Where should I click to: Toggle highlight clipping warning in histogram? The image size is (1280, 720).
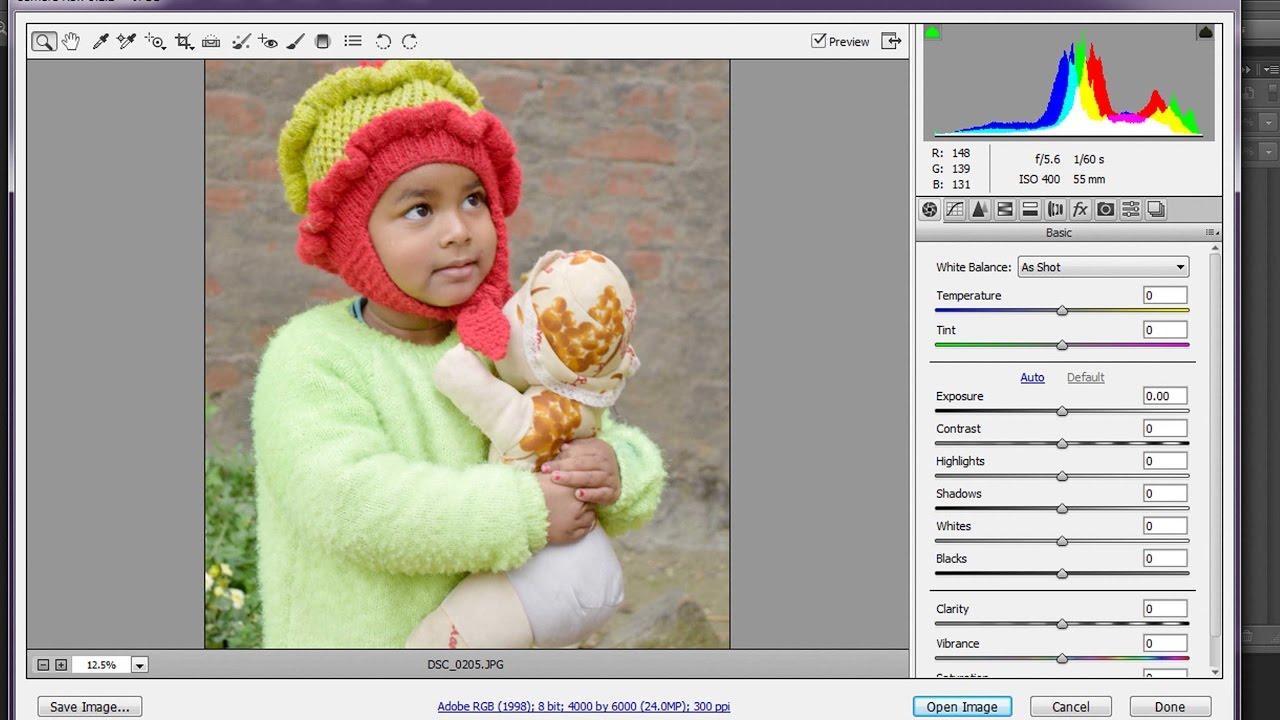tap(1205, 32)
